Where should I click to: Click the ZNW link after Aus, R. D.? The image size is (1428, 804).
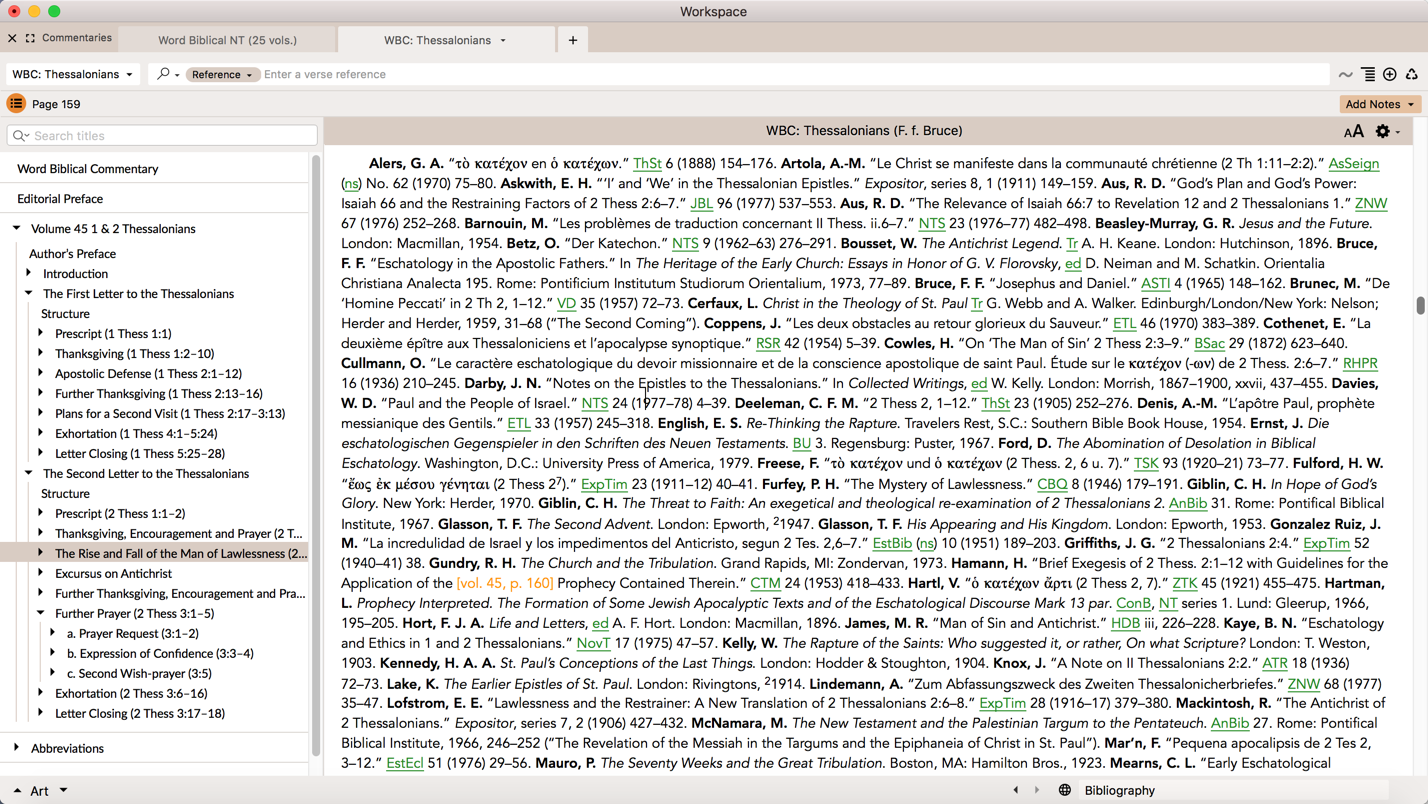coord(1371,203)
